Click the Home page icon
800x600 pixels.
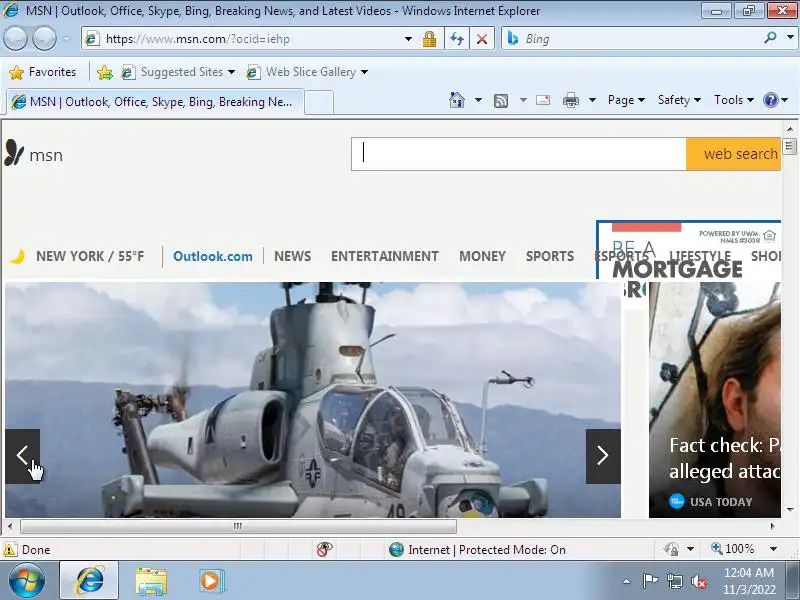pos(457,100)
